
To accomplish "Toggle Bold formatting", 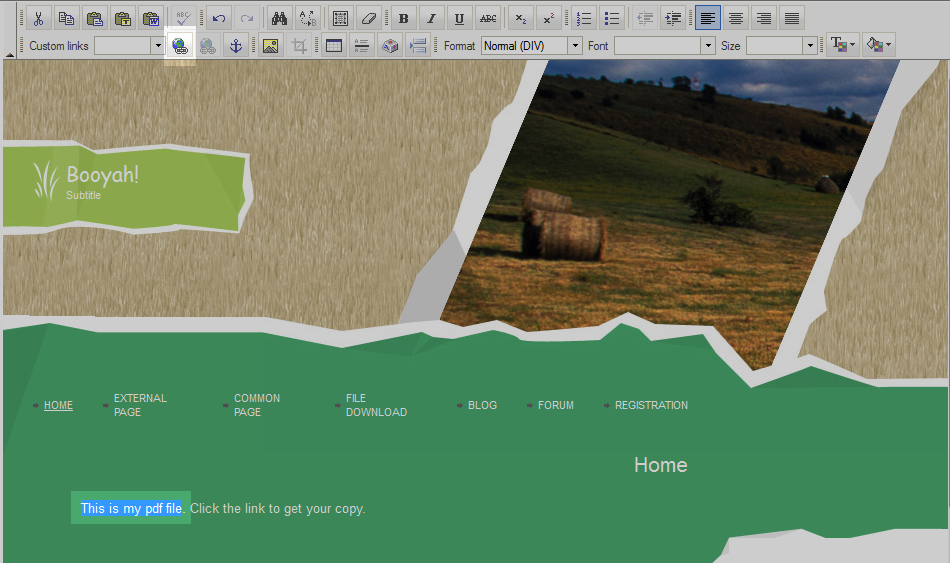I will point(403,18).
